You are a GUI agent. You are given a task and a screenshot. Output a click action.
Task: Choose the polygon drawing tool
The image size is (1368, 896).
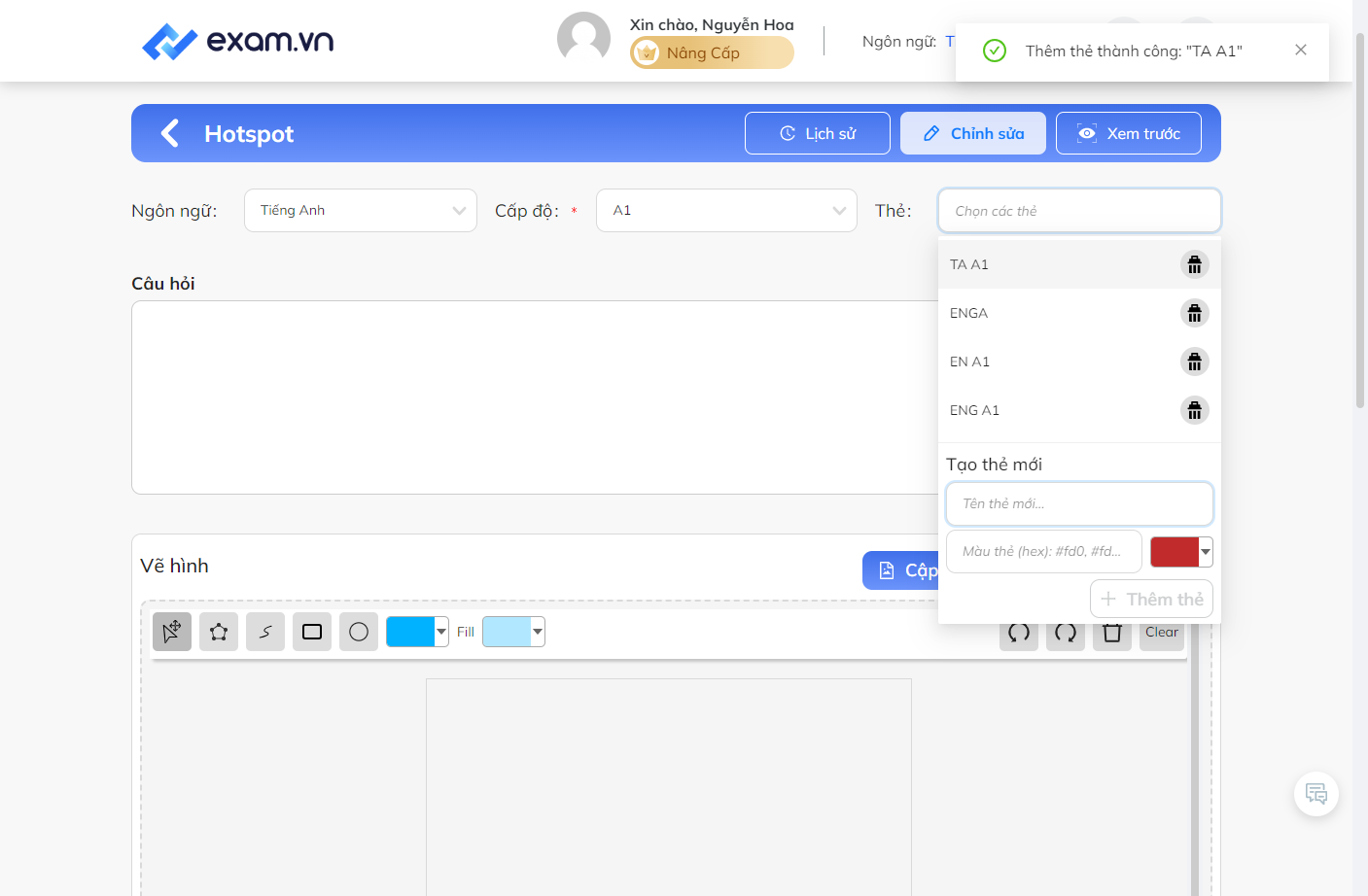219,632
